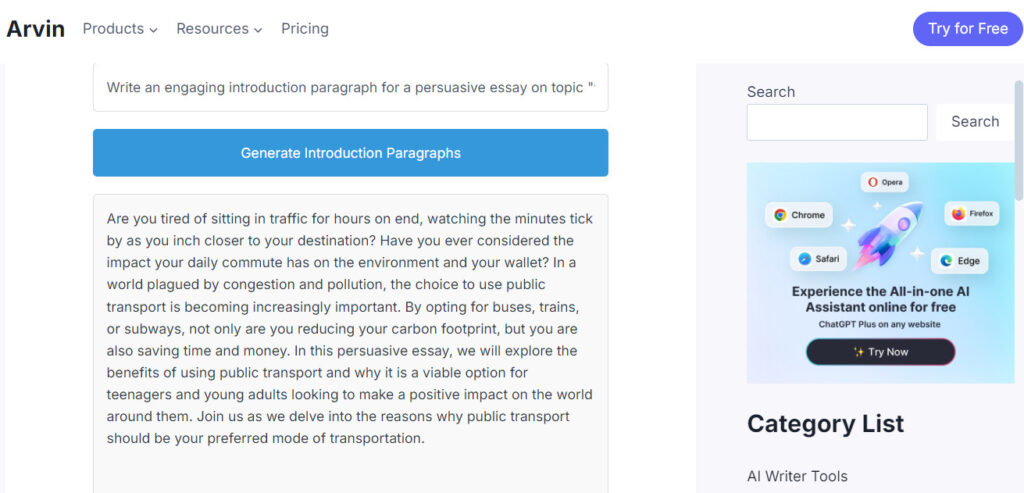Click the Safari browser icon in banner
The image size is (1024, 493).
(x=804, y=259)
